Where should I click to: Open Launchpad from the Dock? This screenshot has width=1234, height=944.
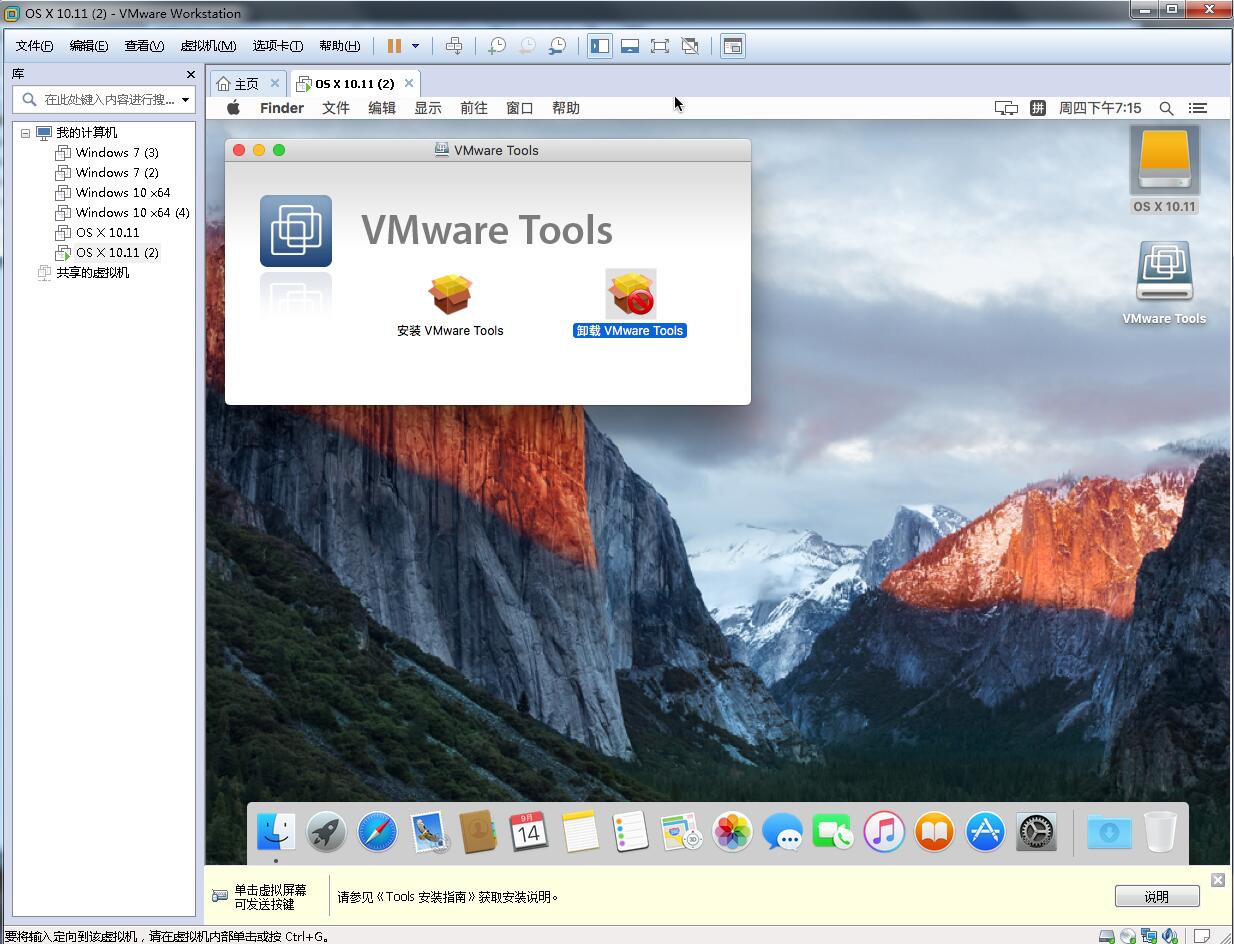[x=326, y=831]
